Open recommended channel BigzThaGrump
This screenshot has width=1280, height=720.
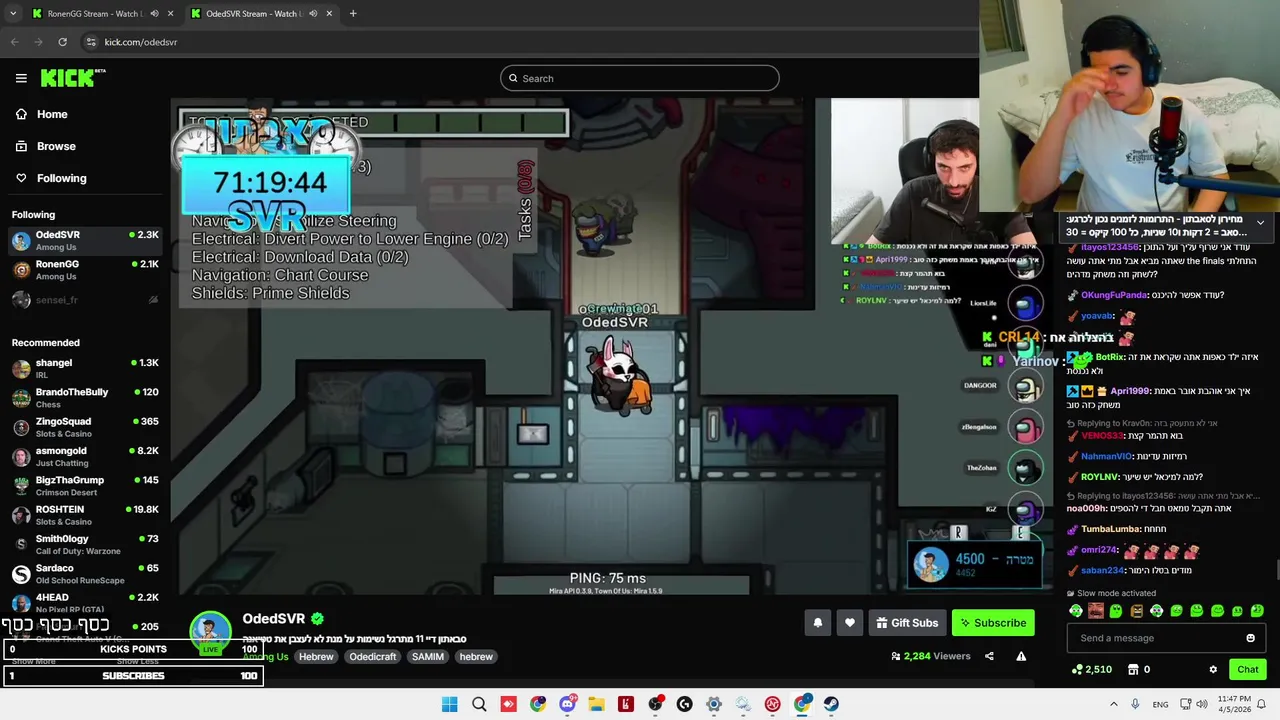coord(84,485)
